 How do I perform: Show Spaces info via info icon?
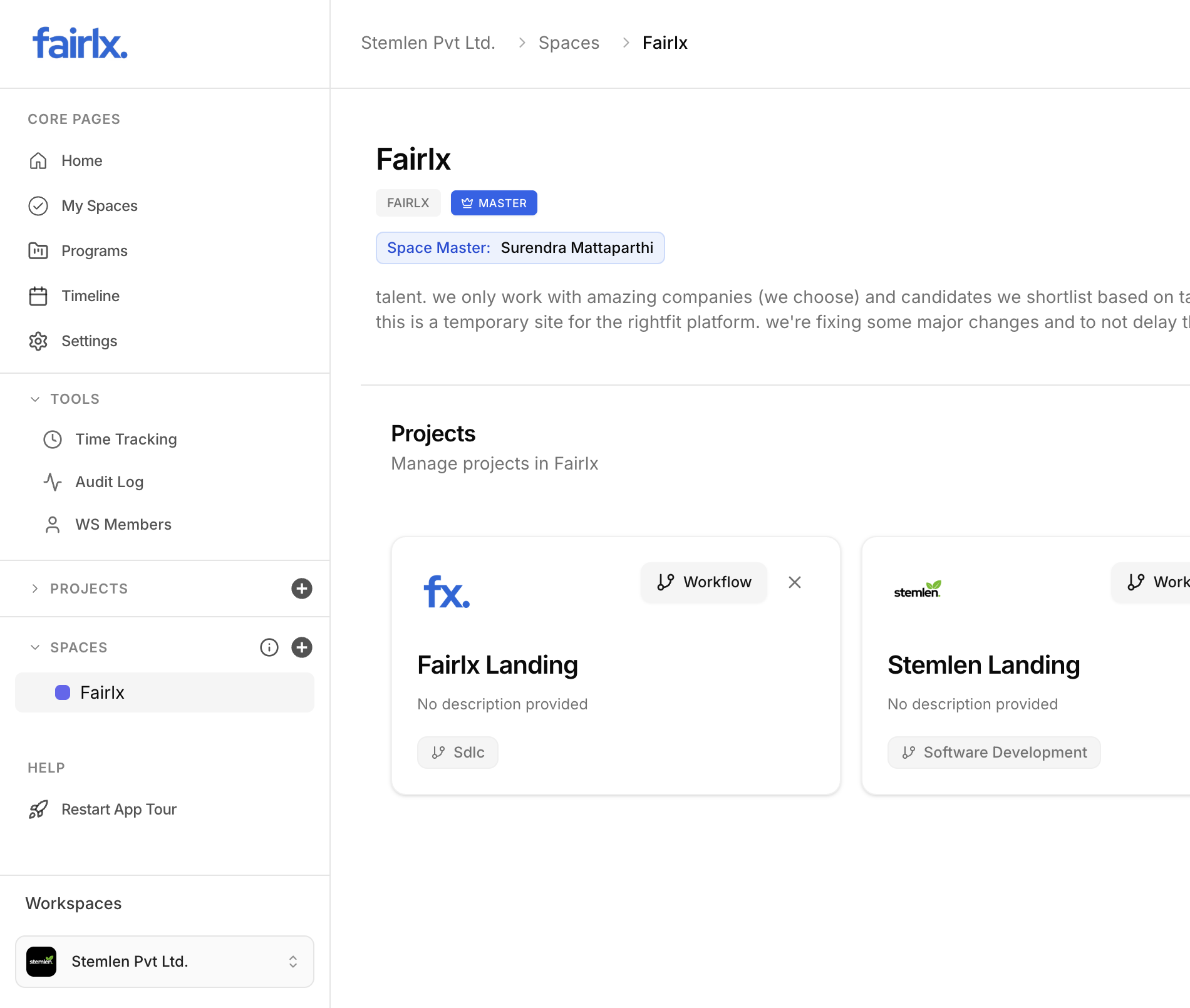tap(269, 647)
